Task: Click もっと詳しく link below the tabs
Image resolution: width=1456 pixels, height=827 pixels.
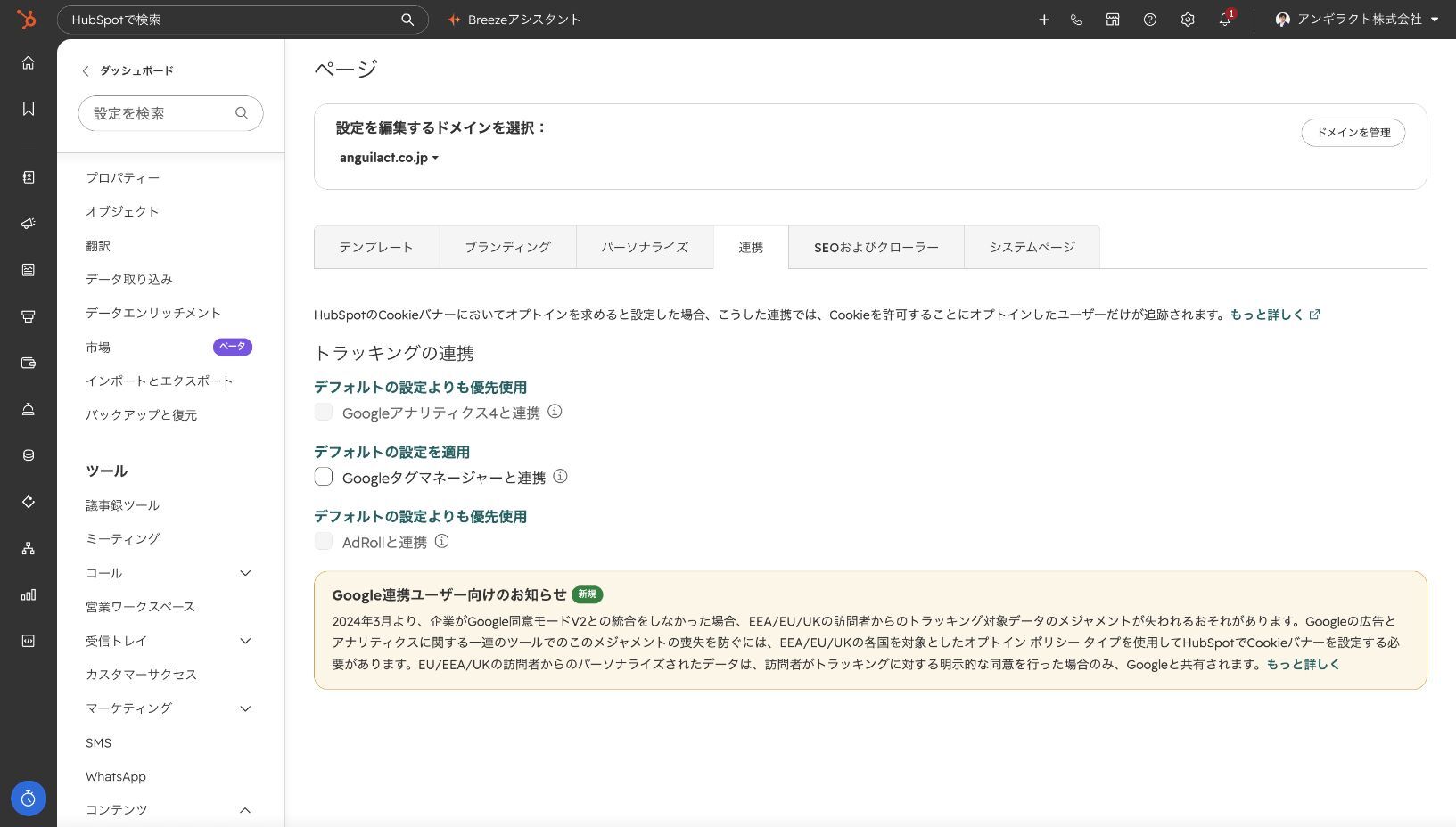Action: 1274,315
